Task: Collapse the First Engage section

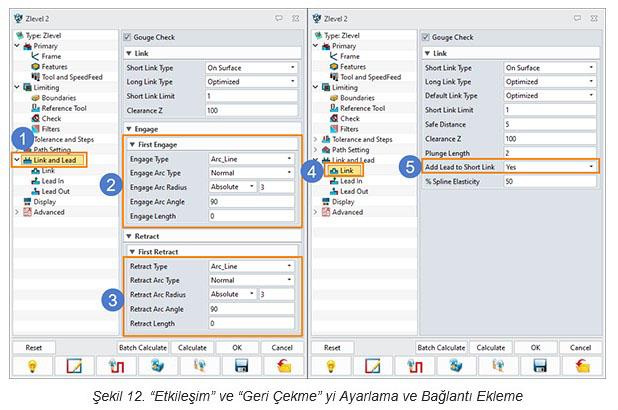Action: pos(133,144)
